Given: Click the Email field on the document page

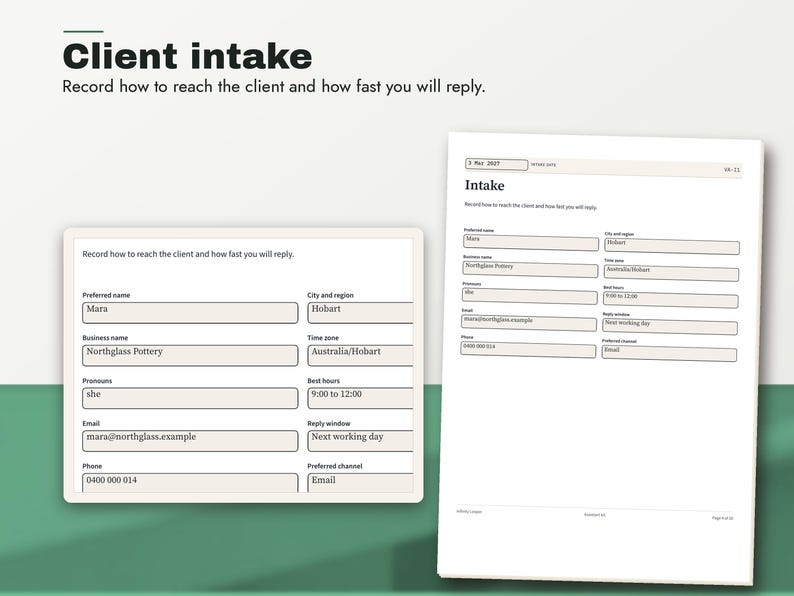Looking at the screenshot, I should coord(529,323).
